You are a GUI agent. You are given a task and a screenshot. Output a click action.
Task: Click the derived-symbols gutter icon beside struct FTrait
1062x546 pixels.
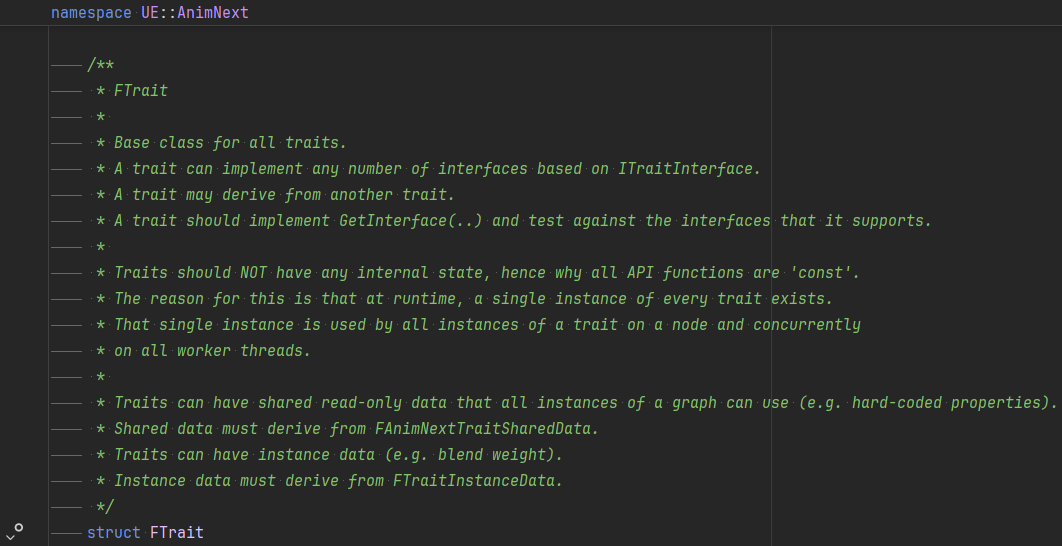pos(14,532)
